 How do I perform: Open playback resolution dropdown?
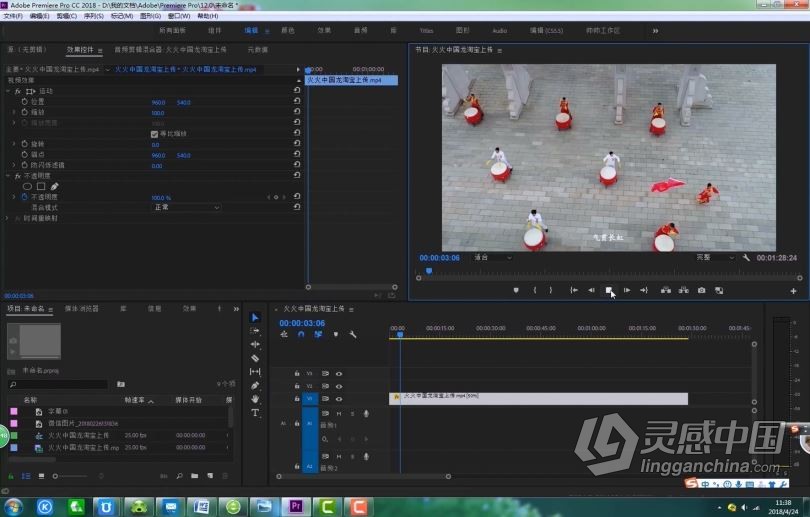point(714,257)
